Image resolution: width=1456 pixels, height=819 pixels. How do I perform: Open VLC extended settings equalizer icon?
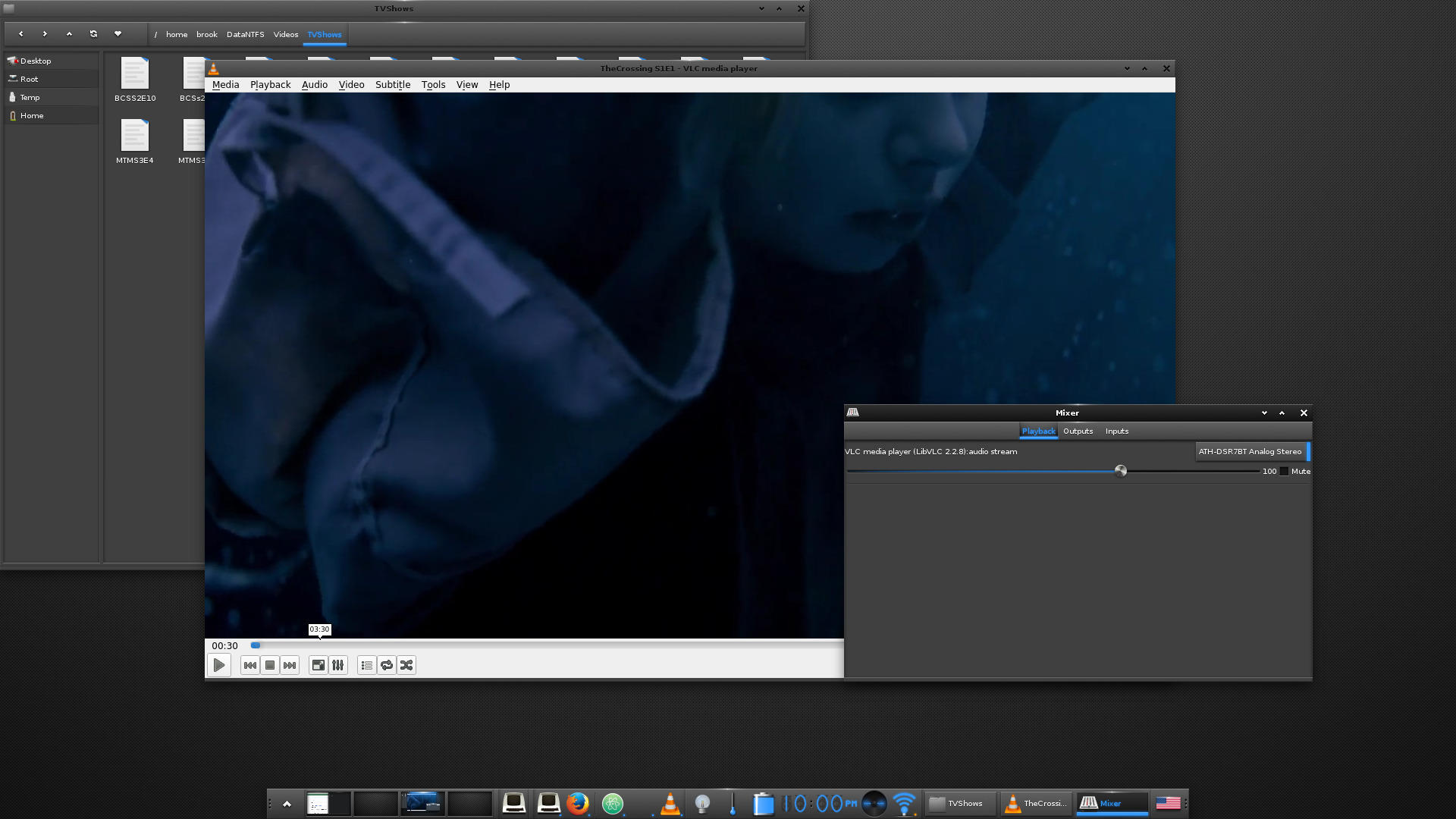click(x=338, y=665)
